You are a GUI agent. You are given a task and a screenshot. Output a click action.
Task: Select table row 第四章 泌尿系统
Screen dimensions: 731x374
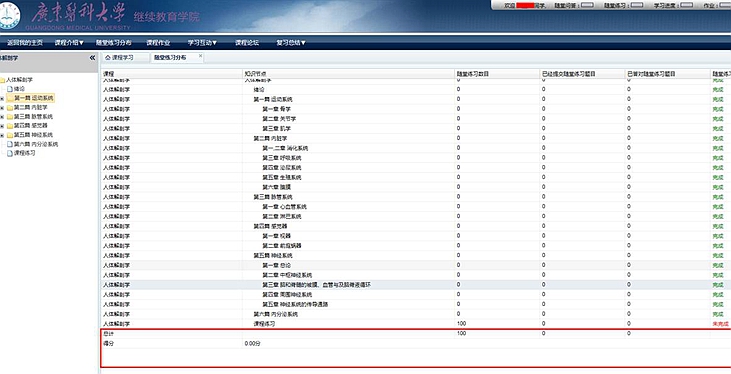coord(416,167)
